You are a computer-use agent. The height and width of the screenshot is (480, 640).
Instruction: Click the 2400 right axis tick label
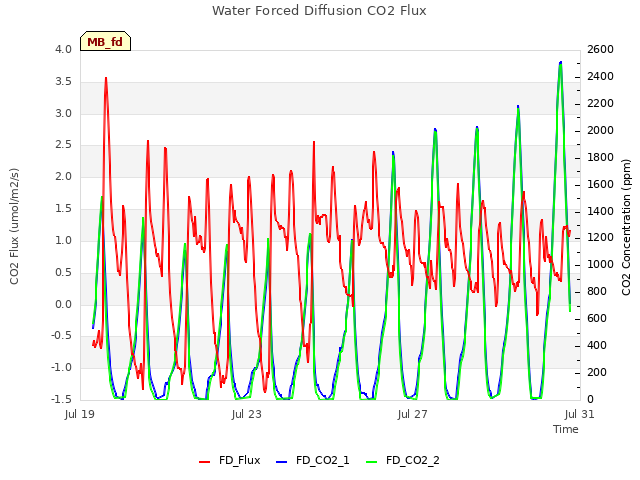pos(600,76)
